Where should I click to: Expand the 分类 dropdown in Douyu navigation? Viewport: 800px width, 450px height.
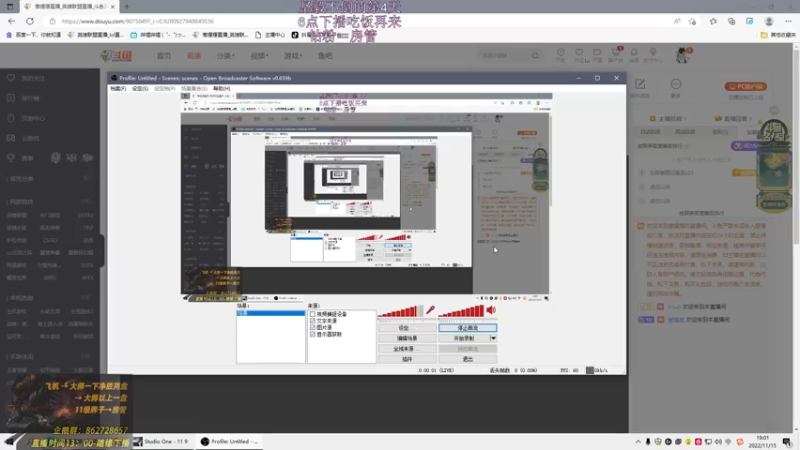tap(225, 56)
